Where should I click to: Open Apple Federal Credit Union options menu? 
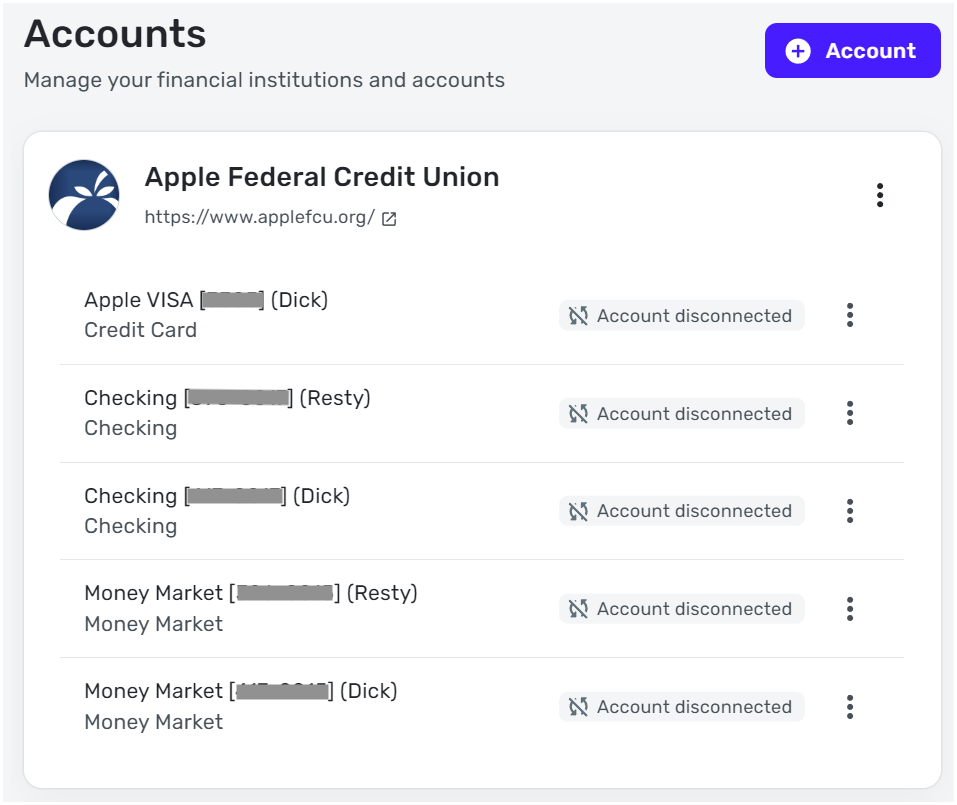pos(880,195)
